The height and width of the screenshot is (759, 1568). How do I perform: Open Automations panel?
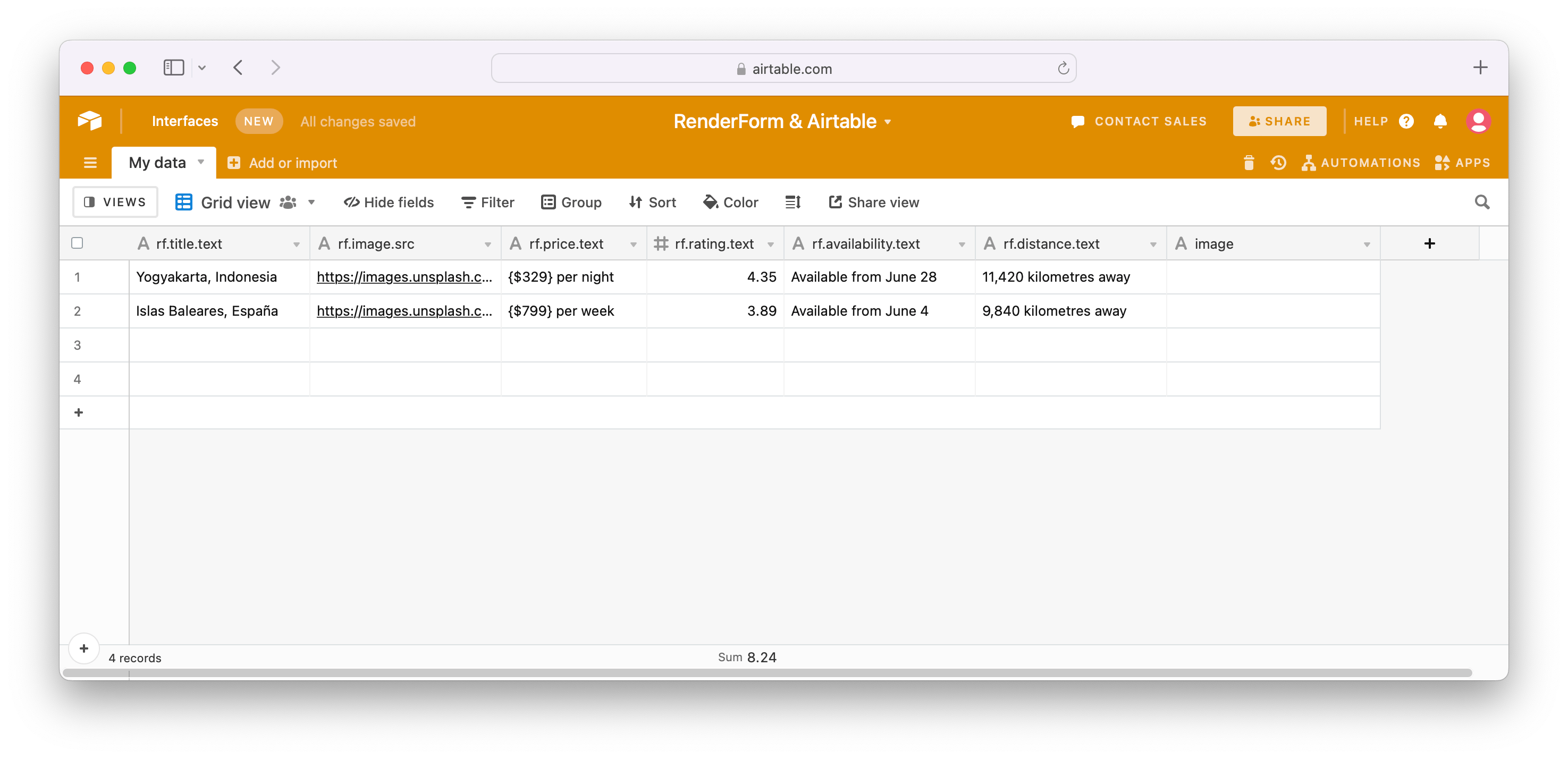click(x=1360, y=163)
